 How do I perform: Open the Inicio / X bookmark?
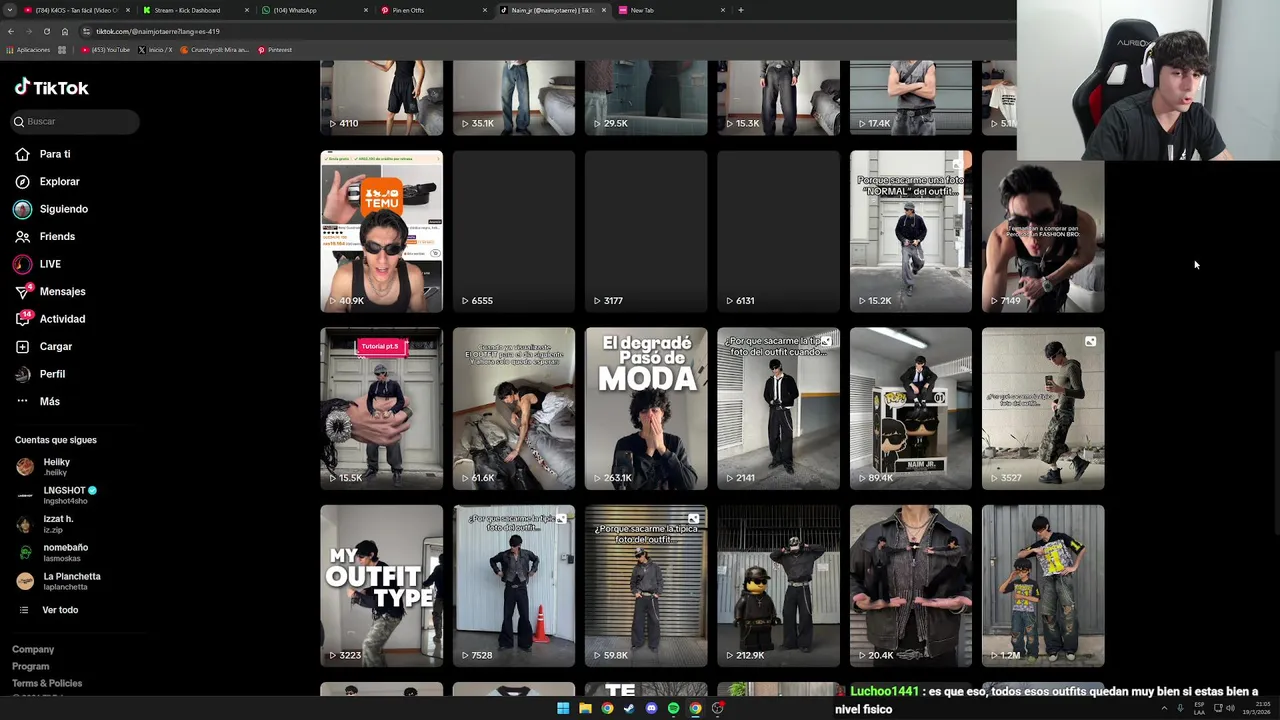tap(155, 50)
